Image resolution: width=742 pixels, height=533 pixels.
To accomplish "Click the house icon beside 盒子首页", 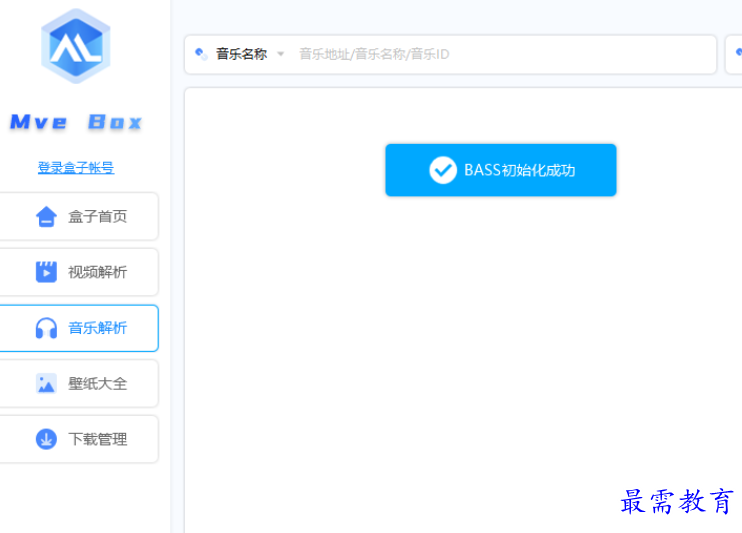I will pyautogui.click(x=46, y=217).
